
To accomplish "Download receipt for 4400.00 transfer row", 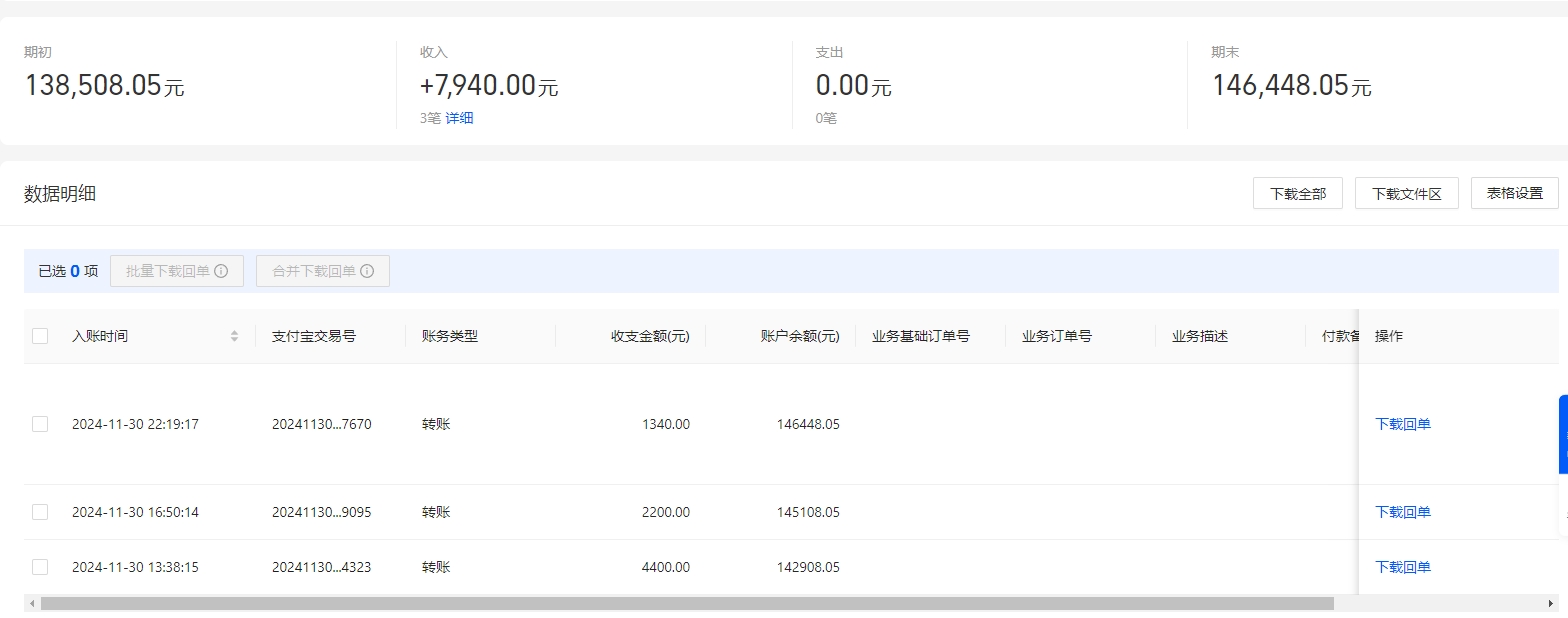I will coord(1403,567).
